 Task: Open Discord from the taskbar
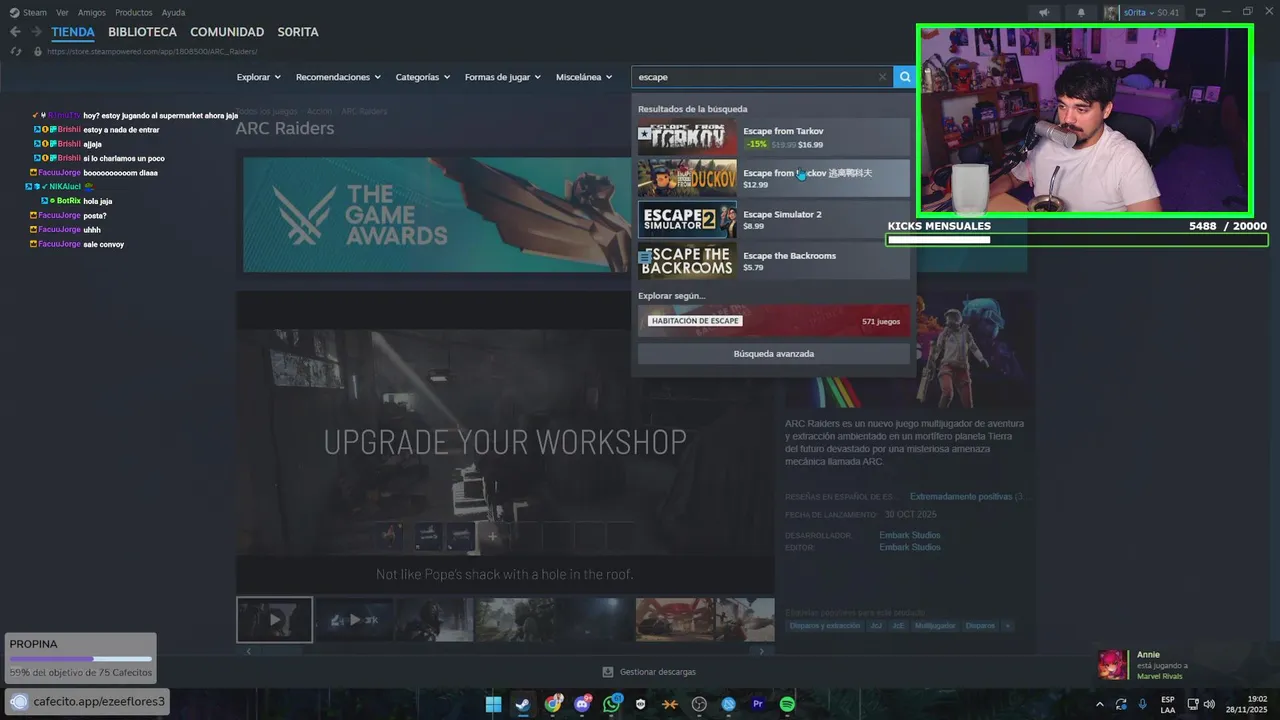tap(582, 704)
